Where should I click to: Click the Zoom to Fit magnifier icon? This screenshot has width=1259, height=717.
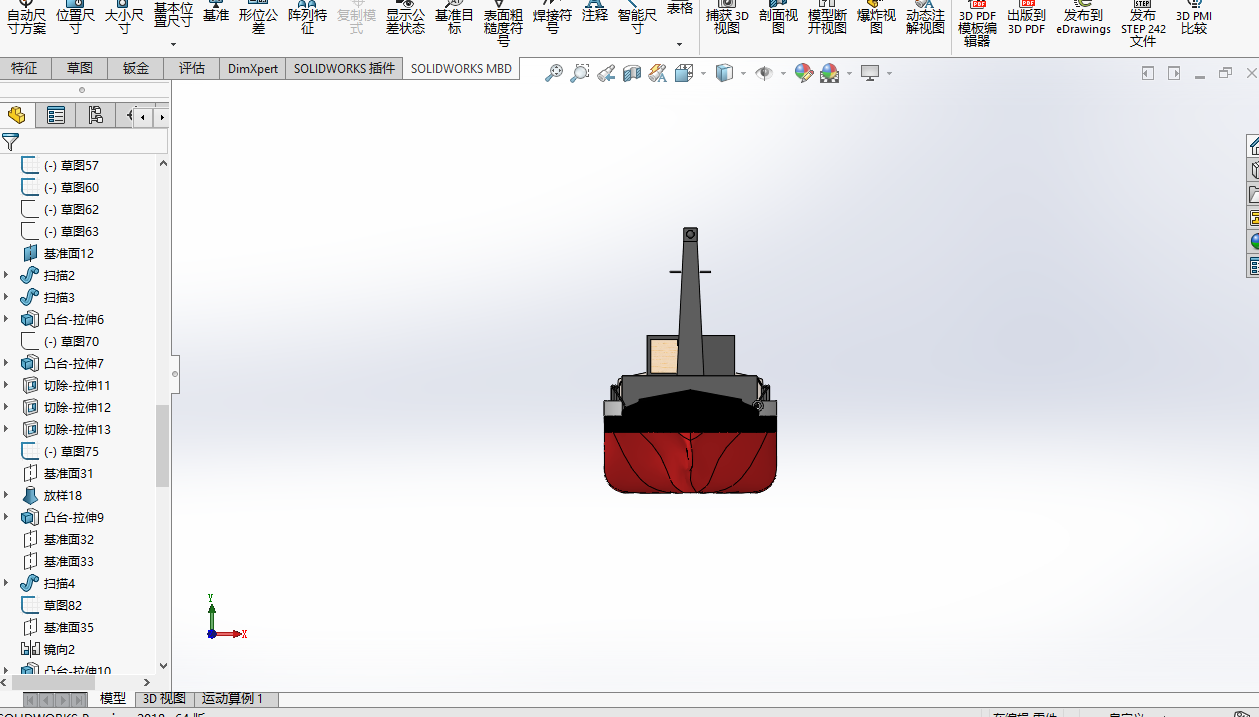[554, 73]
